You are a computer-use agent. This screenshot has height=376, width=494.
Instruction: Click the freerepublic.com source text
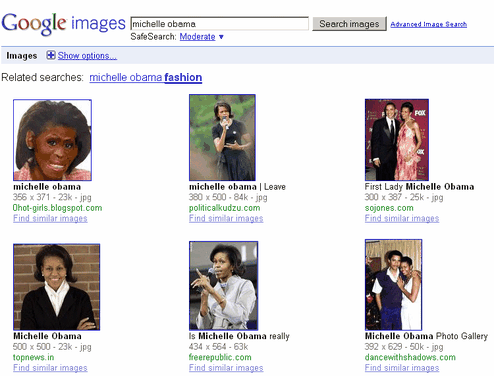(220, 357)
